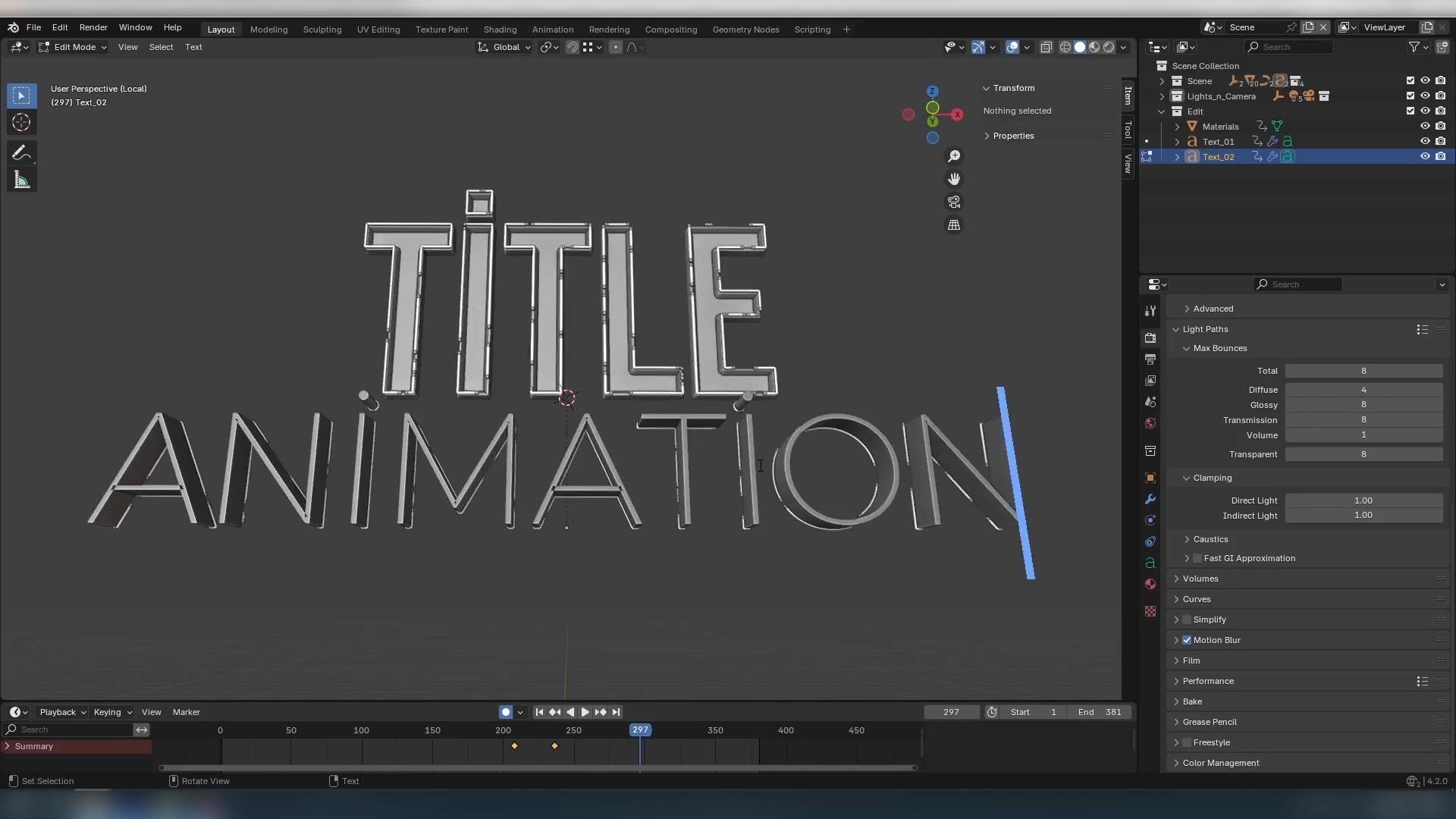1456x819 pixels.
Task: Enable the Simplify checkbox
Action: click(1187, 620)
